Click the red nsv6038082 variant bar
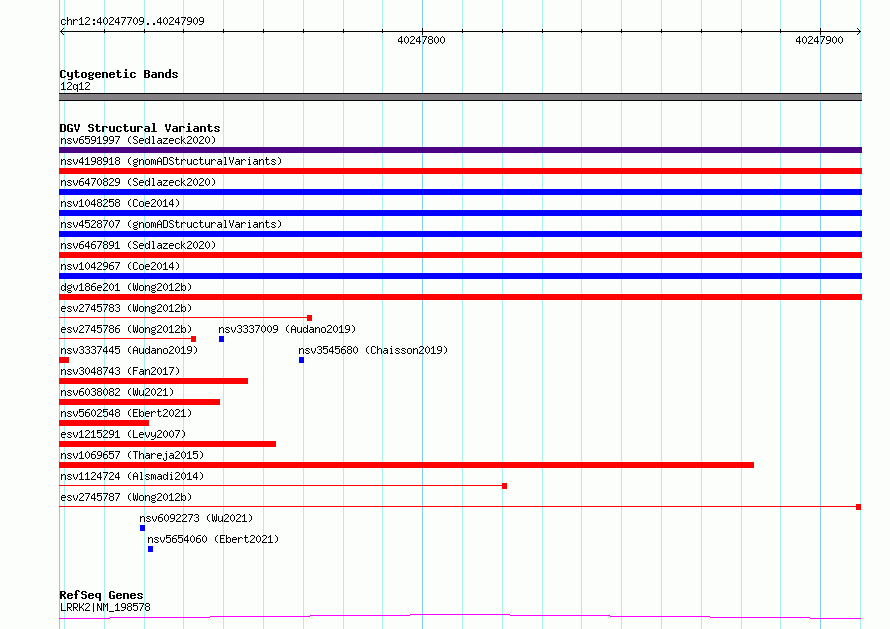This screenshot has width=890, height=629. pos(140,402)
